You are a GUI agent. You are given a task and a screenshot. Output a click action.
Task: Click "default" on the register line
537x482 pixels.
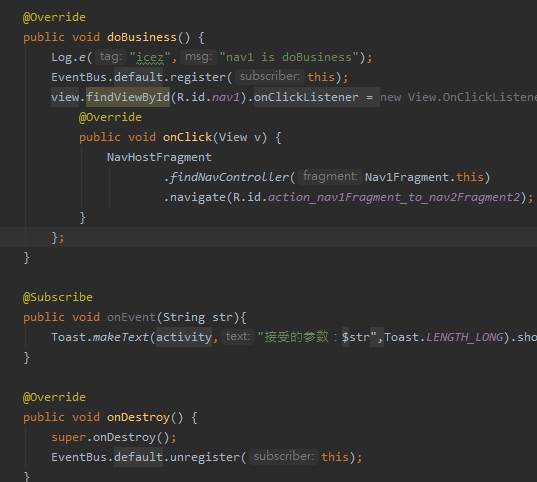(138, 77)
